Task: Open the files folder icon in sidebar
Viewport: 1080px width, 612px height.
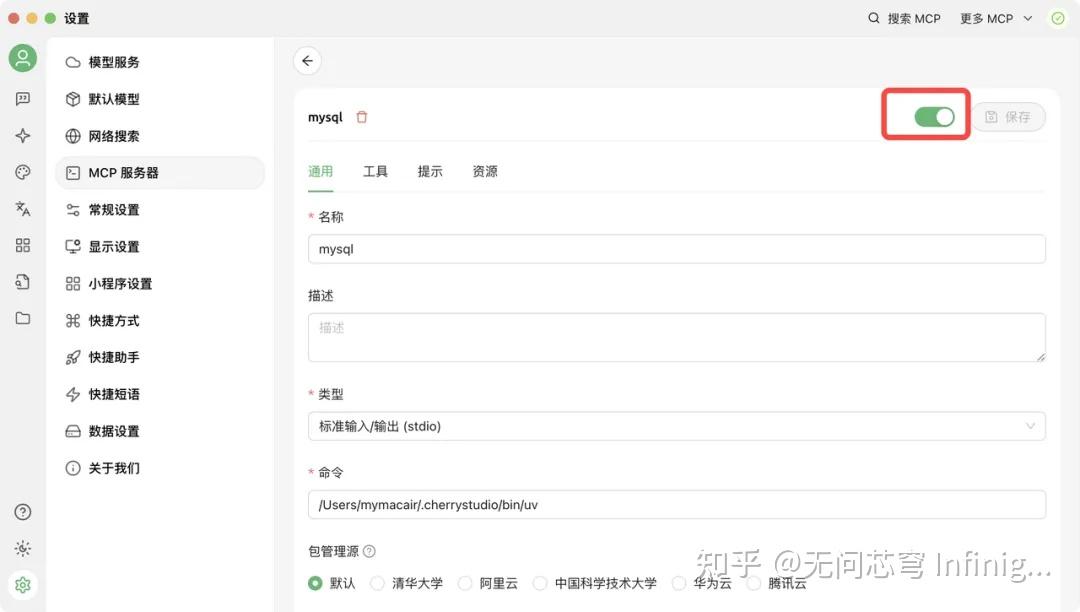Action: [x=22, y=318]
